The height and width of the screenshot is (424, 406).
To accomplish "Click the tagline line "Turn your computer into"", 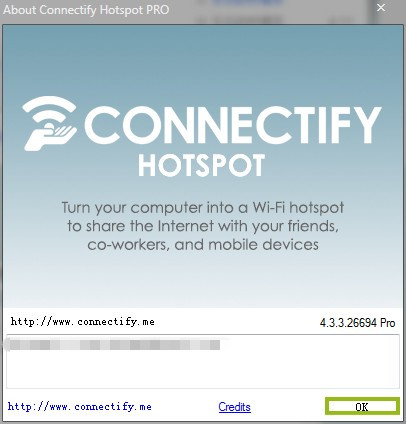I will (x=154, y=208).
